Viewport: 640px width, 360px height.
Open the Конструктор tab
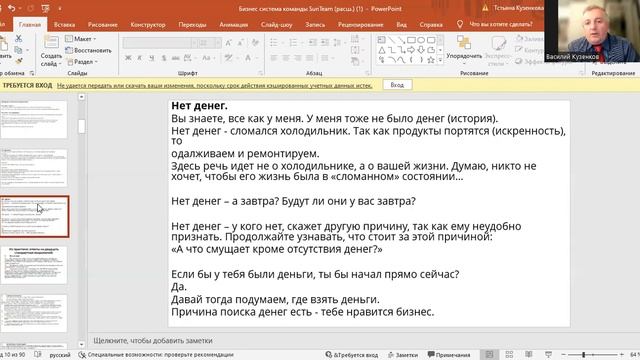click(148, 24)
